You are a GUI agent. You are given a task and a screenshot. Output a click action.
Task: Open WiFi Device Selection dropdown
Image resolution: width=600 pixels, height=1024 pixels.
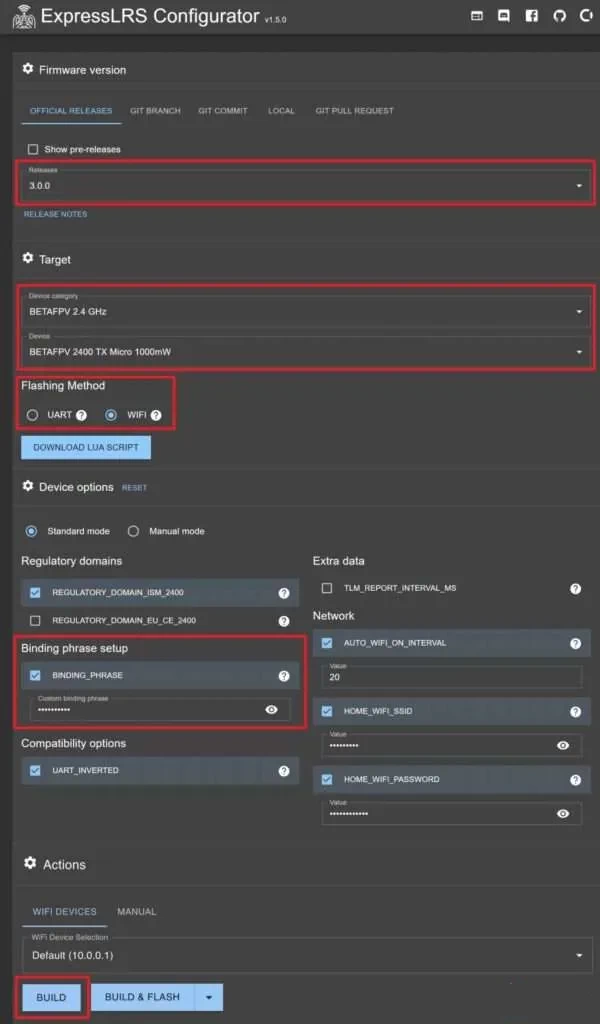(x=306, y=954)
